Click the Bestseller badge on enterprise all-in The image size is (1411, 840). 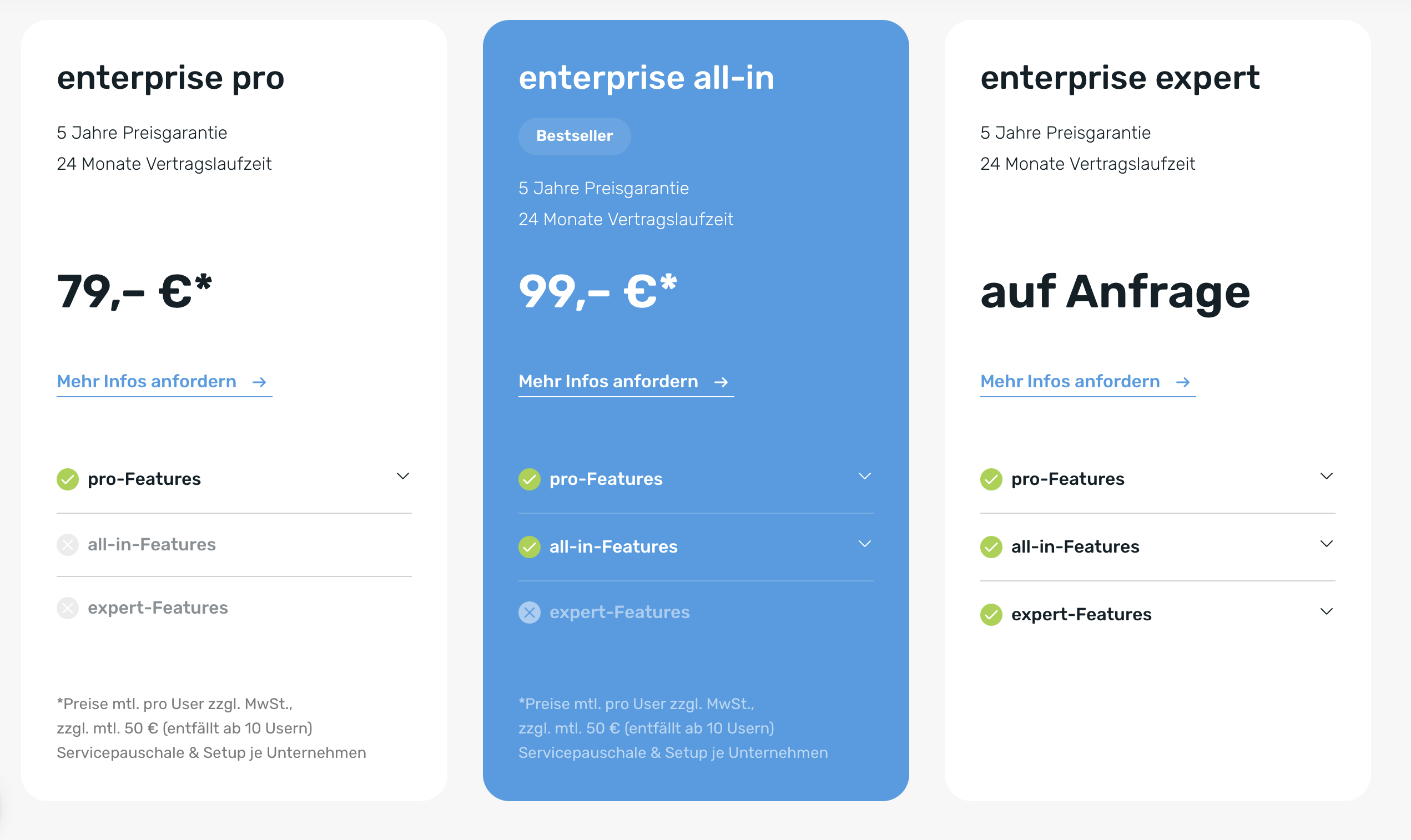point(574,136)
